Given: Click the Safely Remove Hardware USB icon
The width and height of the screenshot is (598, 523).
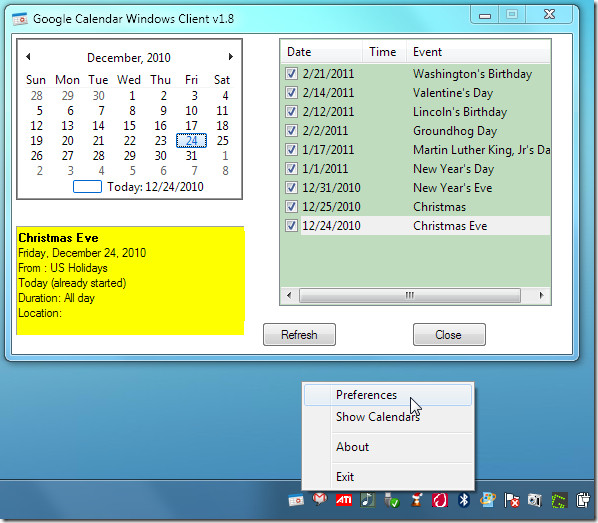Looking at the screenshot, I should [391, 500].
